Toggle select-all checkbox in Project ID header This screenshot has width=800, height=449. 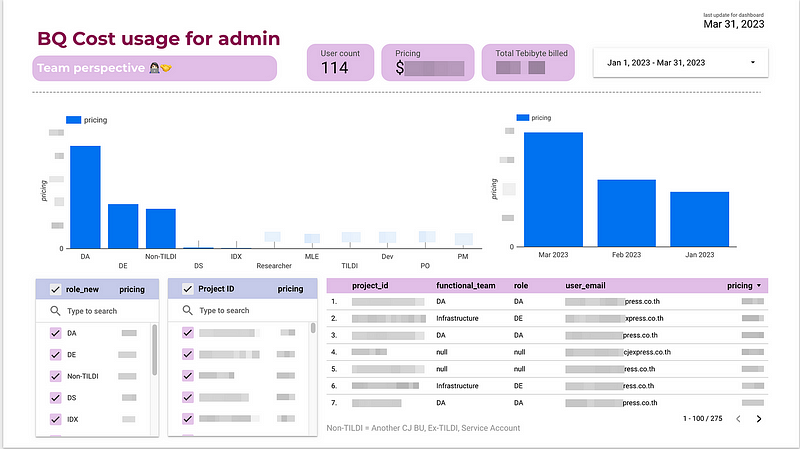tap(187, 289)
